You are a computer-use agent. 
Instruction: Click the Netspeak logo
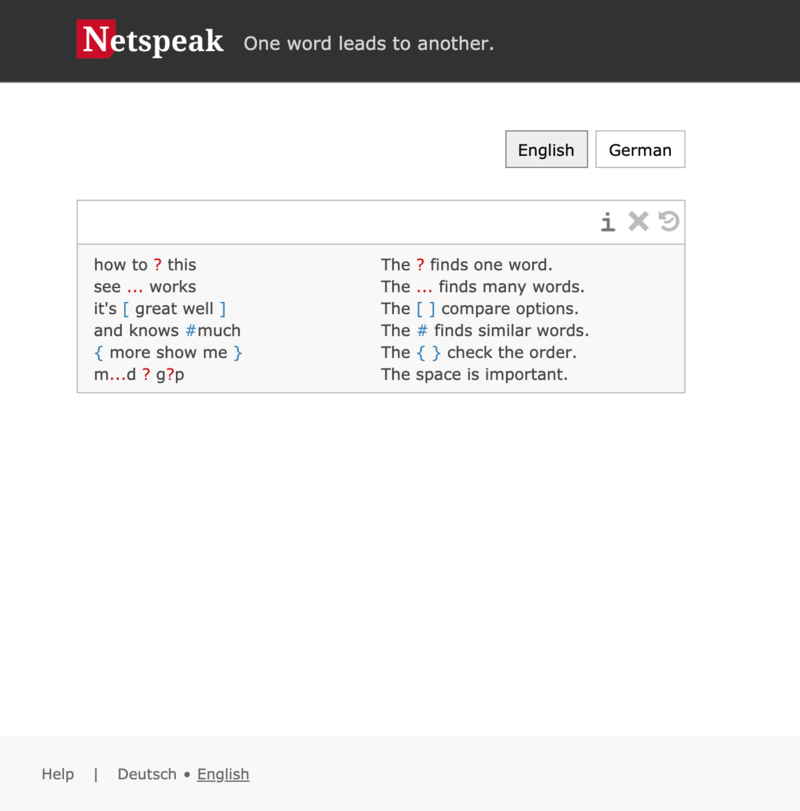tap(150, 41)
